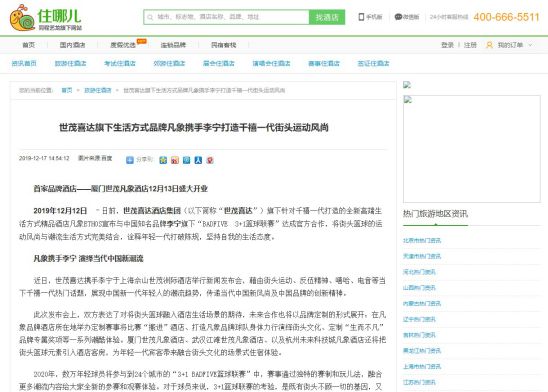Open the 天津市热门资讯 sidebar link
Screen dimensions: 548x392
(422, 256)
